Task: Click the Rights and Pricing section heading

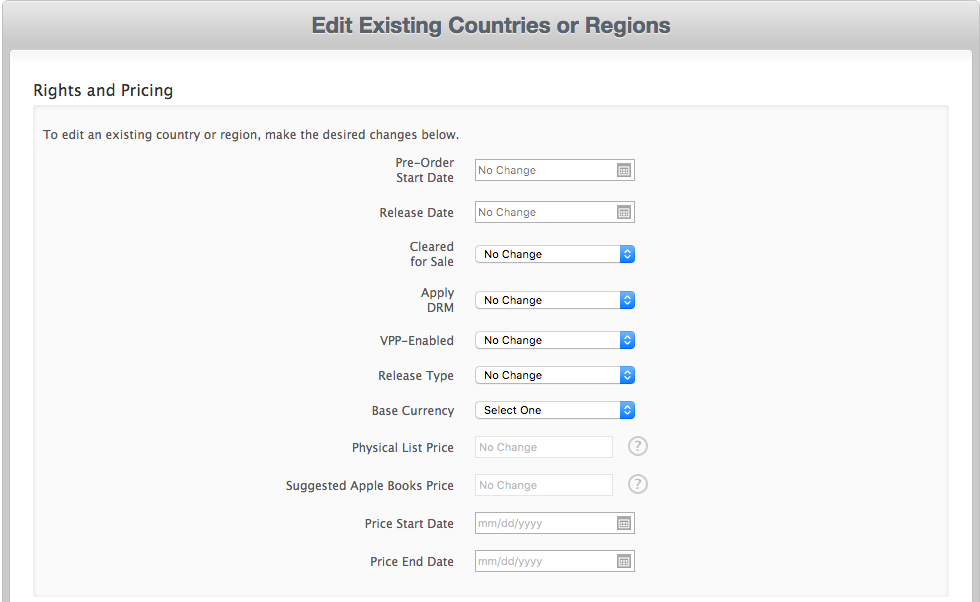Action: click(103, 90)
